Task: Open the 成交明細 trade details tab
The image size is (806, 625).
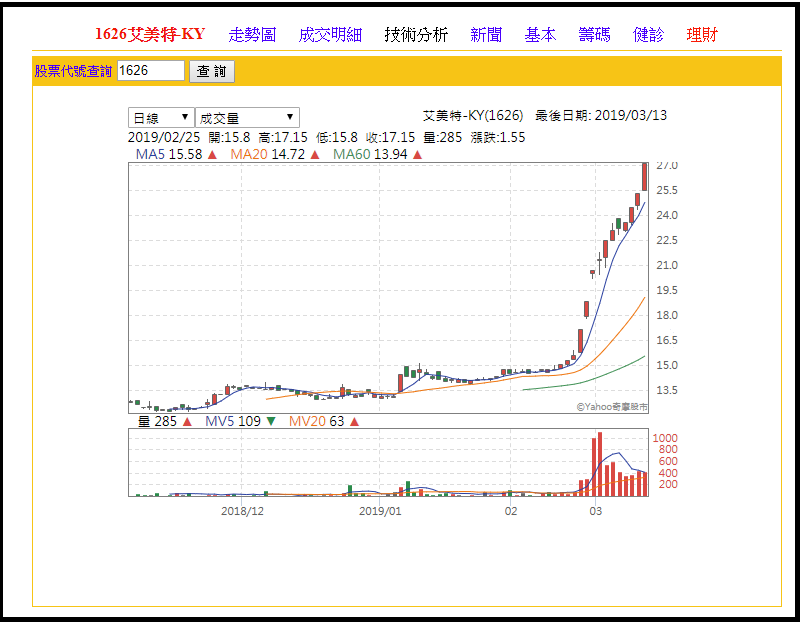Action: click(330, 35)
